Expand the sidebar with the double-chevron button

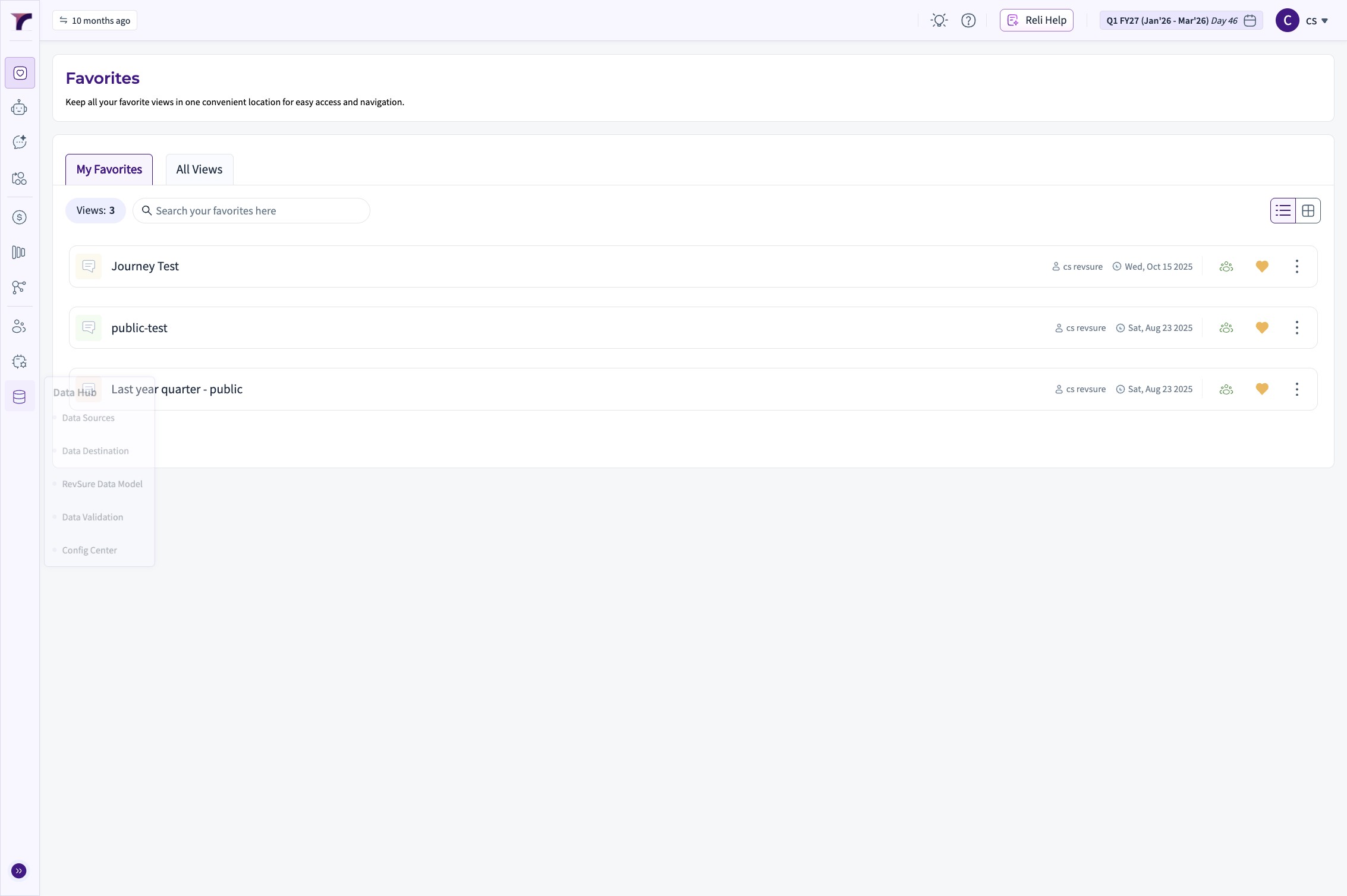19,870
